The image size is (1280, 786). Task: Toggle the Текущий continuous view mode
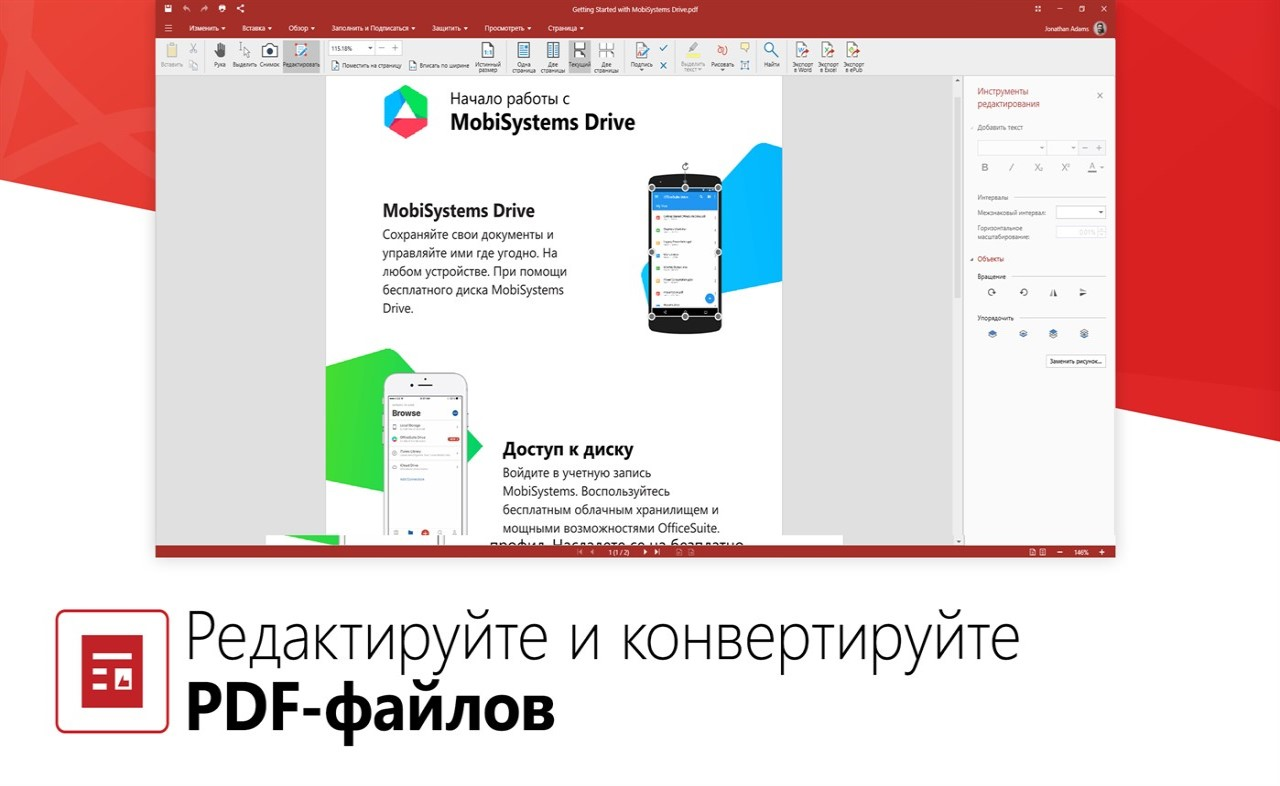tap(579, 57)
